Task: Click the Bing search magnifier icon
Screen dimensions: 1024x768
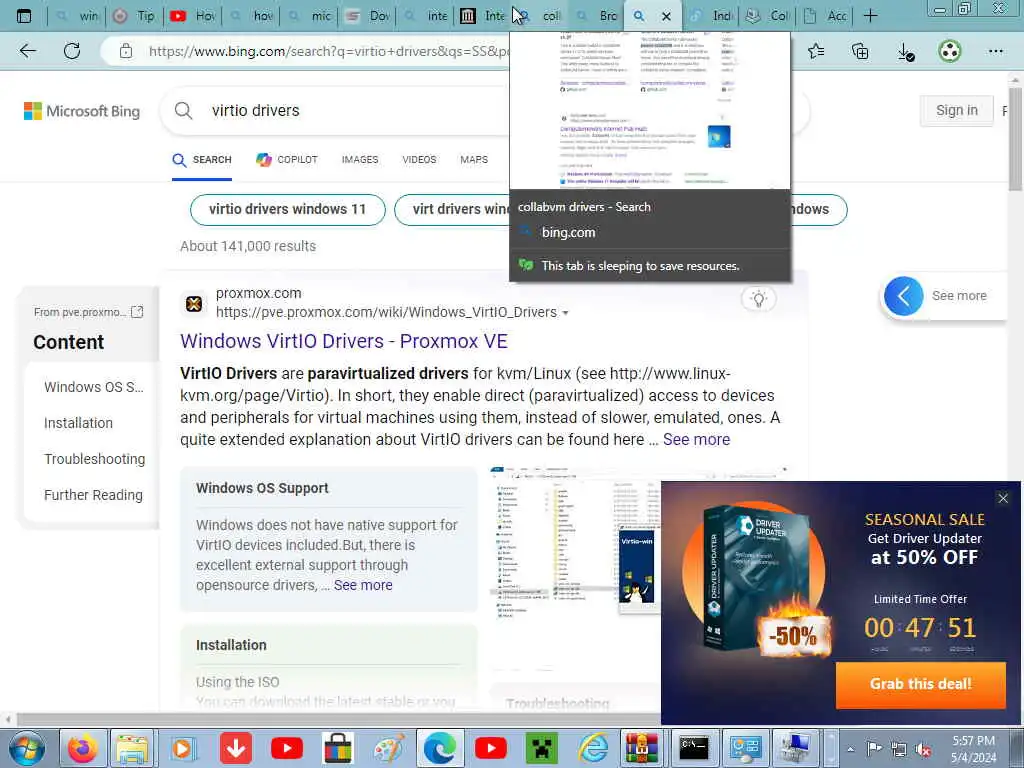Action: [184, 110]
